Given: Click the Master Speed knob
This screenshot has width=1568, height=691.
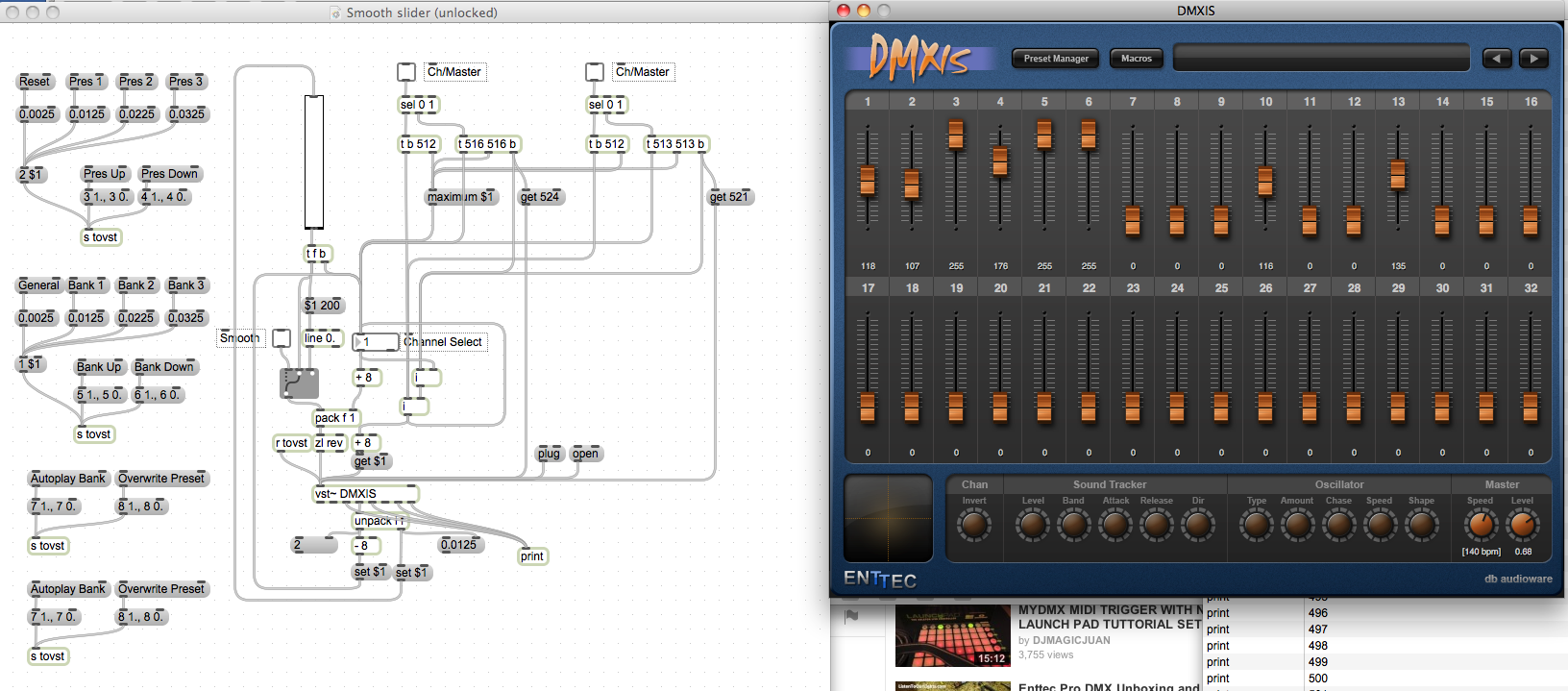Looking at the screenshot, I should pyautogui.click(x=1481, y=525).
